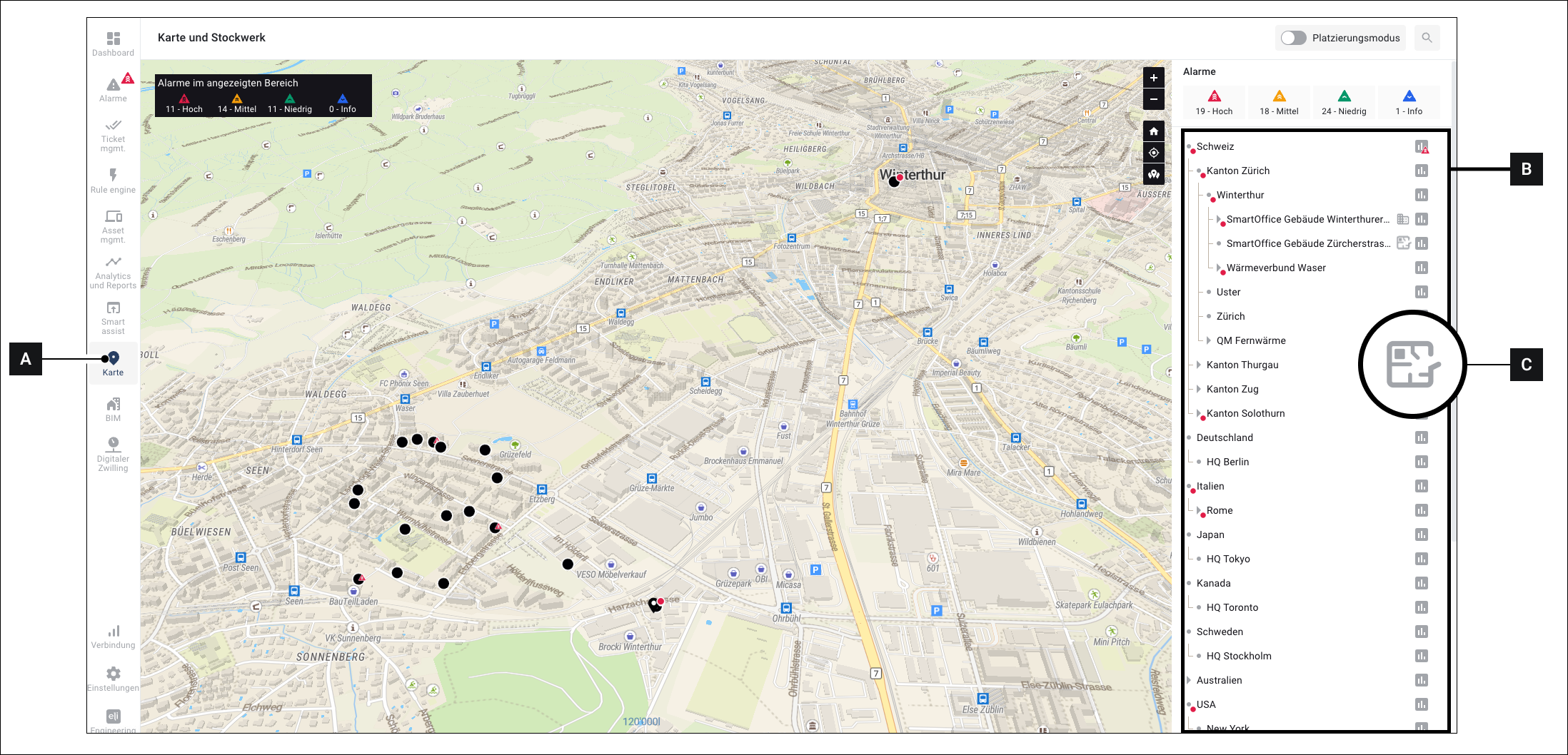Image resolution: width=1568 pixels, height=755 pixels.
Task: Select HQ Stockholm in location tree
Action: click(x=1239, y=656)
